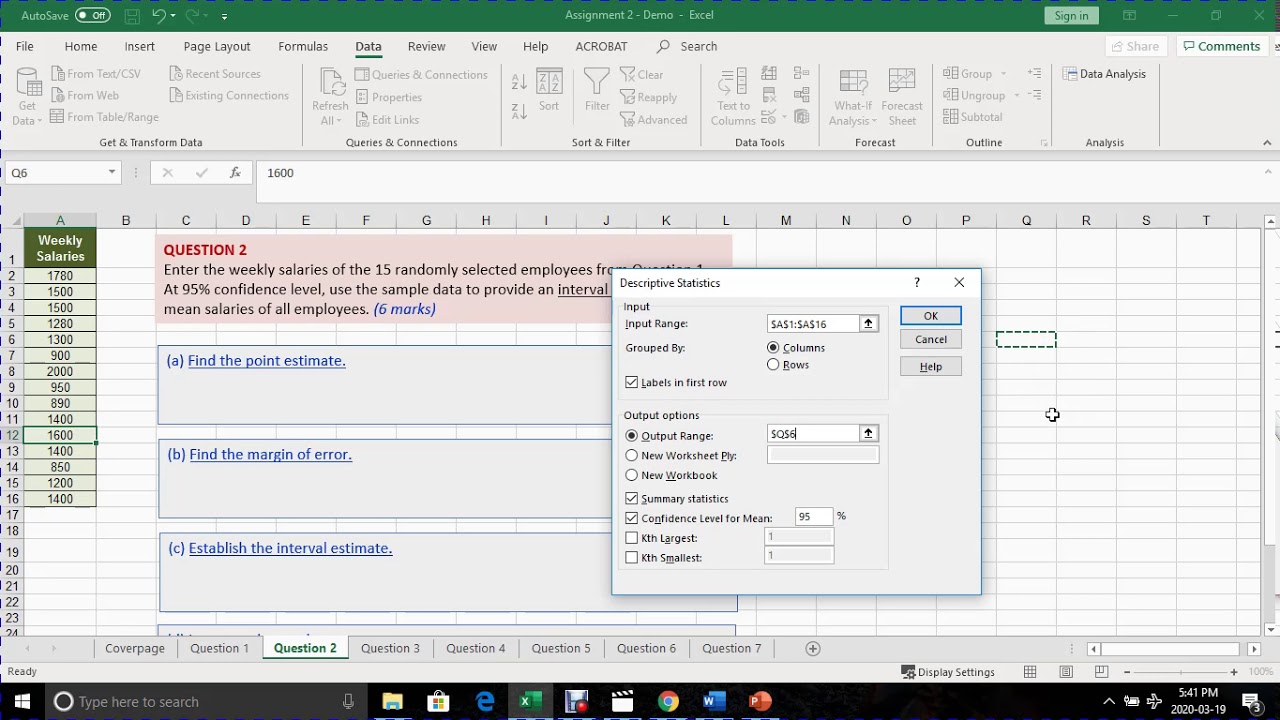Select the Output Range radio button

pyautogui.click(x=632, y=436)
